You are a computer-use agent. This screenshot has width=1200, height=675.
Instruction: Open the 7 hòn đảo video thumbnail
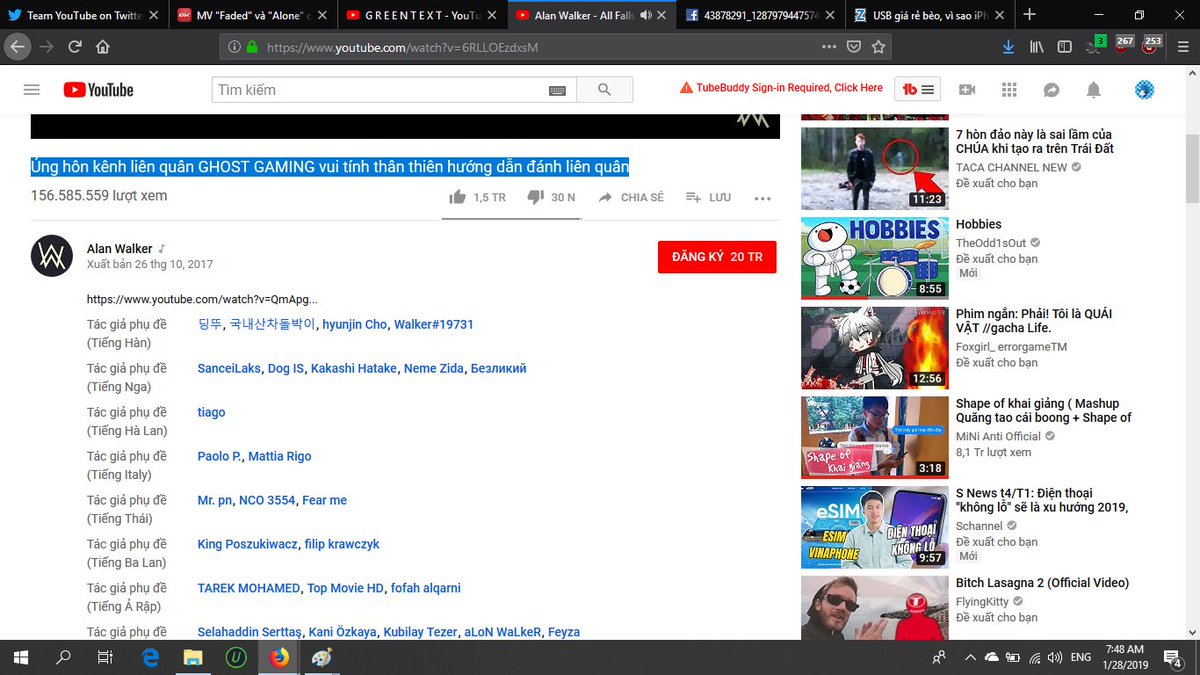875,168
